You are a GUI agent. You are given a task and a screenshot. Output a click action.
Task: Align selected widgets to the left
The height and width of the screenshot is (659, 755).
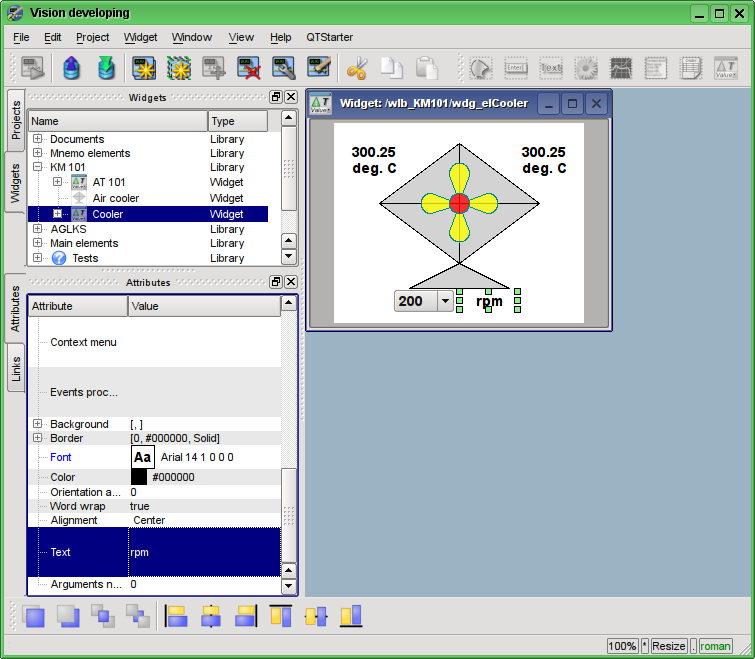(x=177, y=616)
